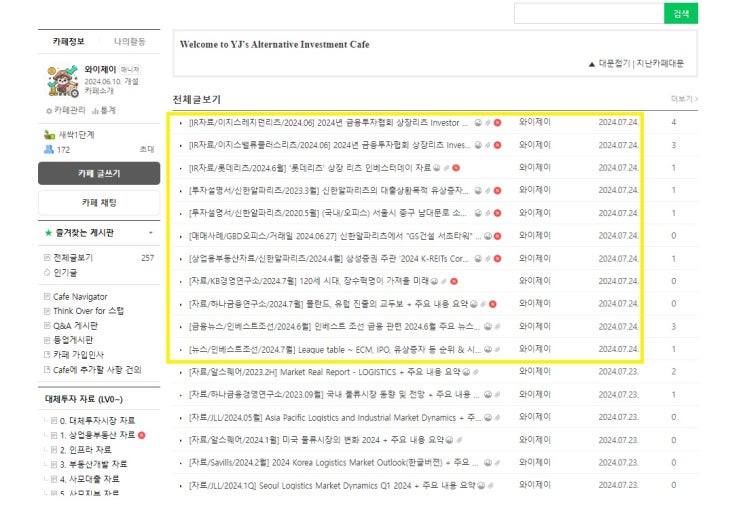Click the settings badge on the cafe profile image
743x526 pixels.
coord(74,93)
